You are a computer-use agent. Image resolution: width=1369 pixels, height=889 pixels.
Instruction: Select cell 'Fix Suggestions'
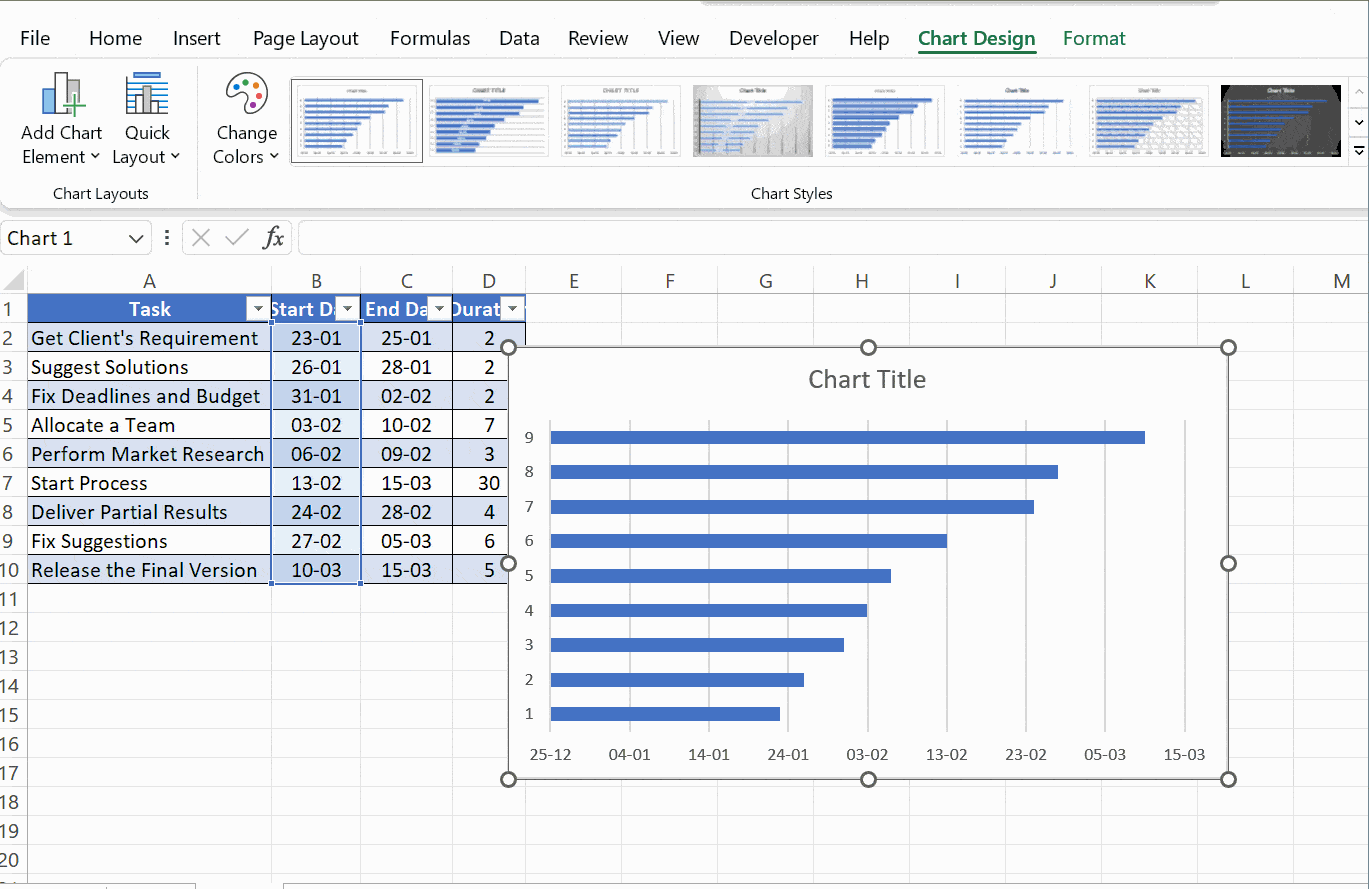[x=149, y=541]
